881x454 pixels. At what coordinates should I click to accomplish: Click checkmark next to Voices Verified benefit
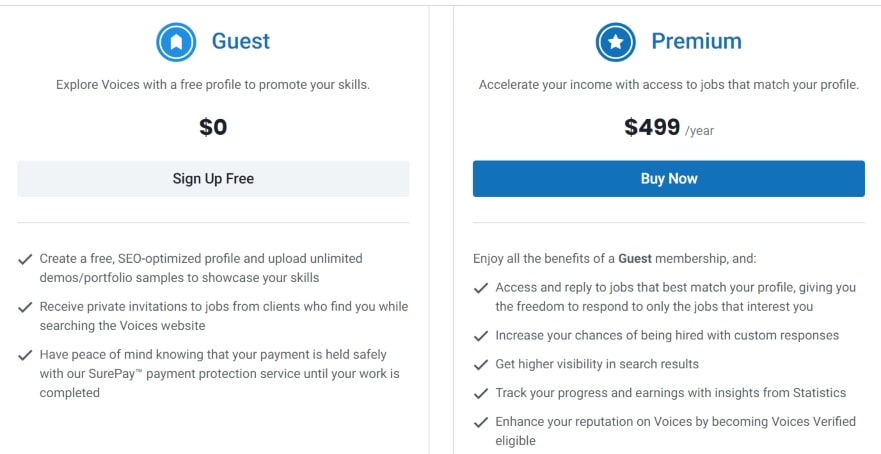tap(480, 422)
